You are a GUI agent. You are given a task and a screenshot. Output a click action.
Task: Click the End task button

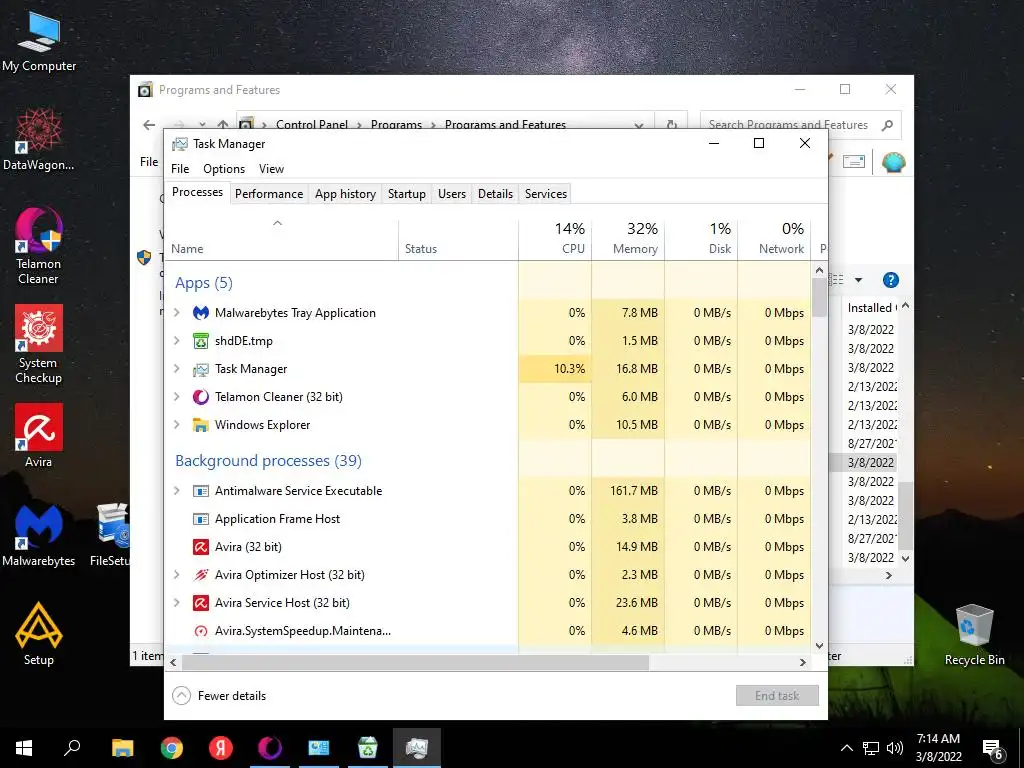tap(777, 696)
